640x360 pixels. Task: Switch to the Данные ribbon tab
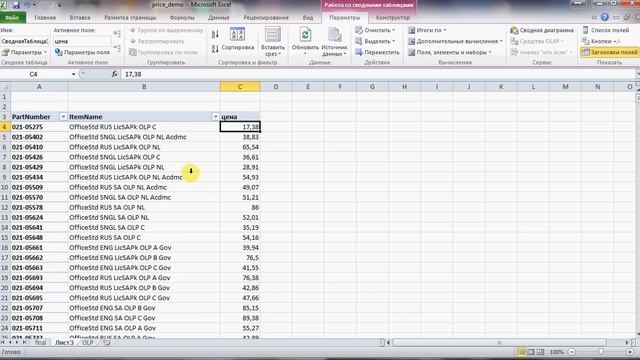[x=219, y=18]
